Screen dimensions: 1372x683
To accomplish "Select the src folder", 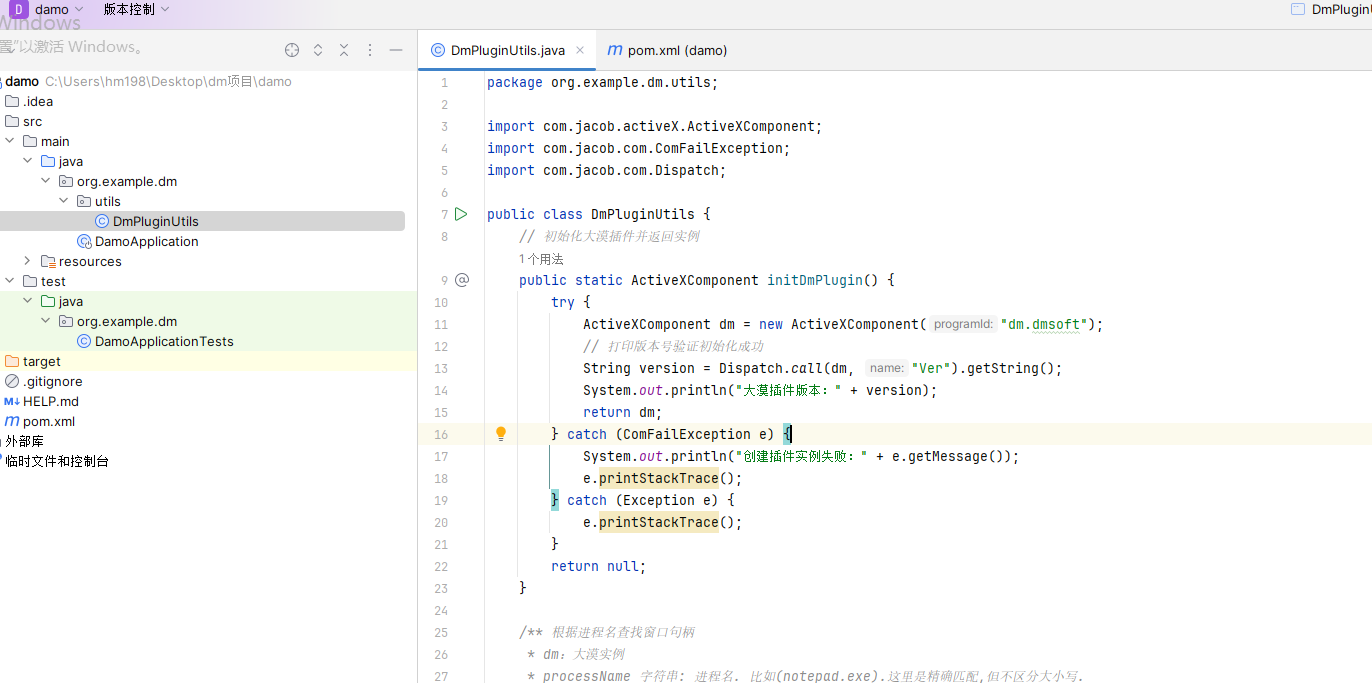I will [24, 121].
